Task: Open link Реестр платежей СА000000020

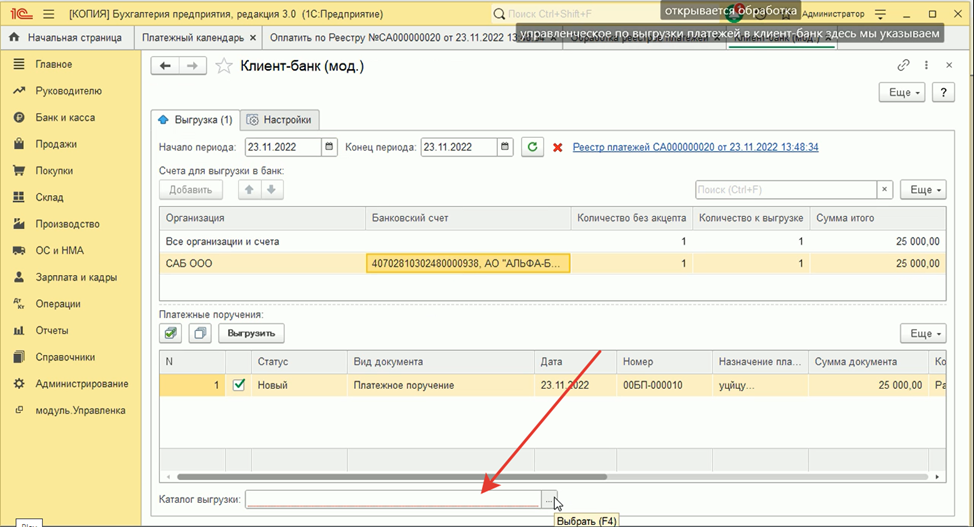Action: coord(695,147)
